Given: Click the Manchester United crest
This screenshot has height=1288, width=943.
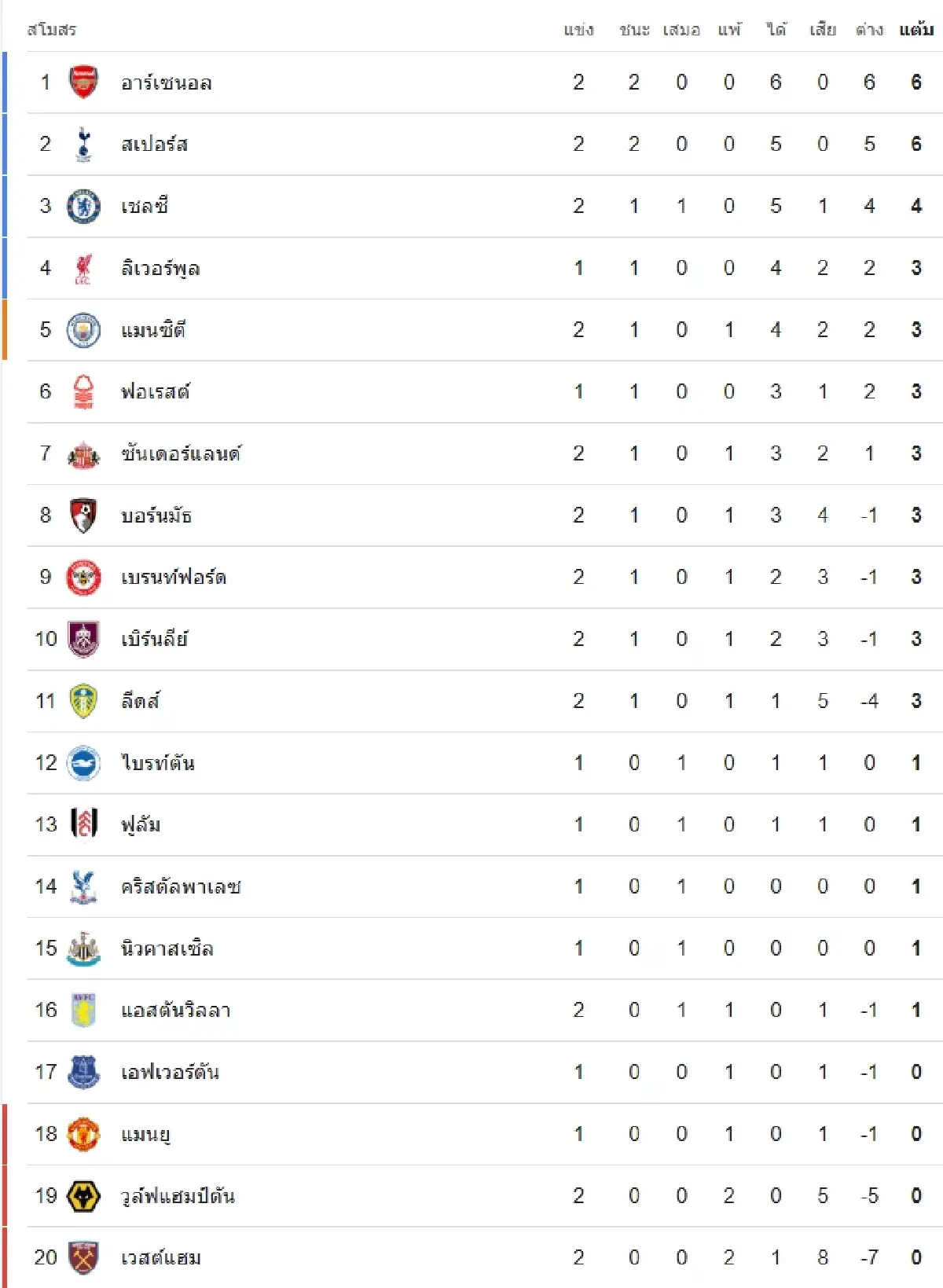Looking at the screenshot, I should click(83, 1134).
